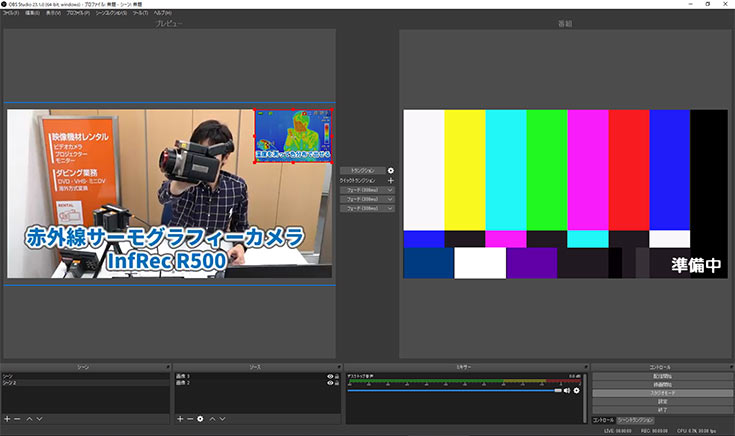Undock the シーン panel using its header icon
The image size is (735, 436).
167,367
